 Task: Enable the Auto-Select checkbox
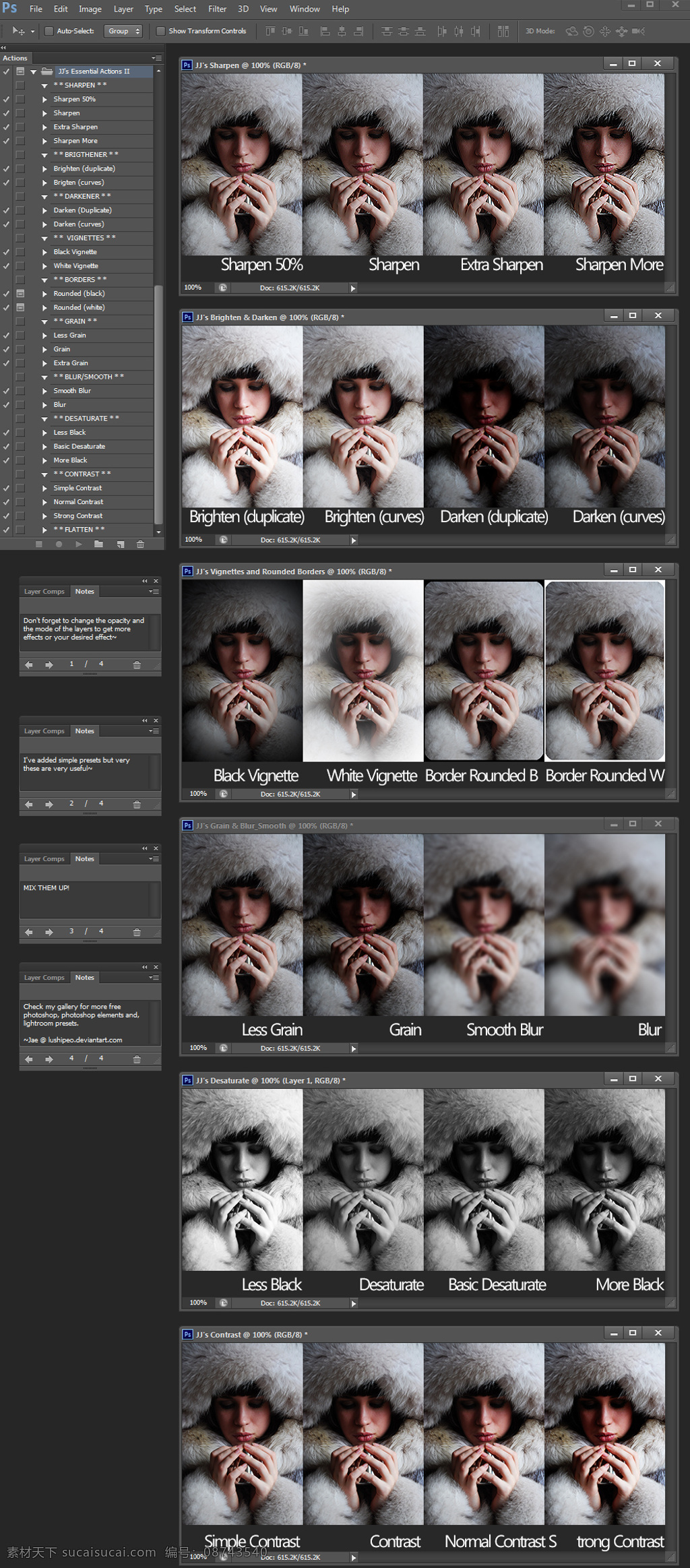pos(49,31)
